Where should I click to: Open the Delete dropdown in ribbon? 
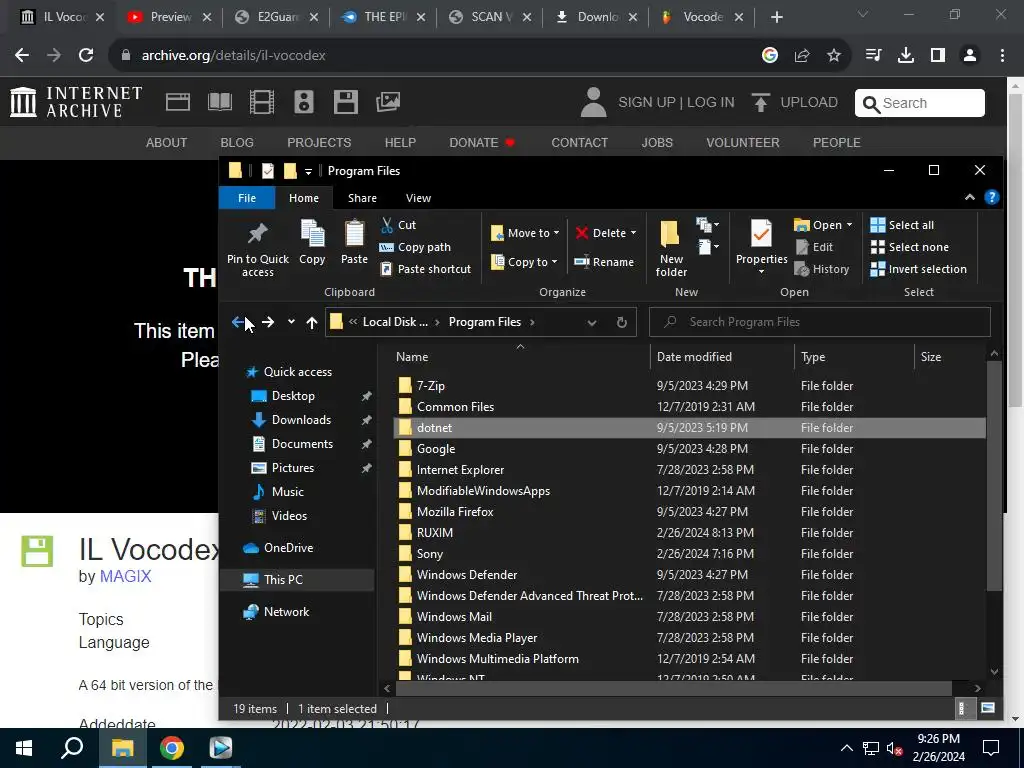point(605,233)
